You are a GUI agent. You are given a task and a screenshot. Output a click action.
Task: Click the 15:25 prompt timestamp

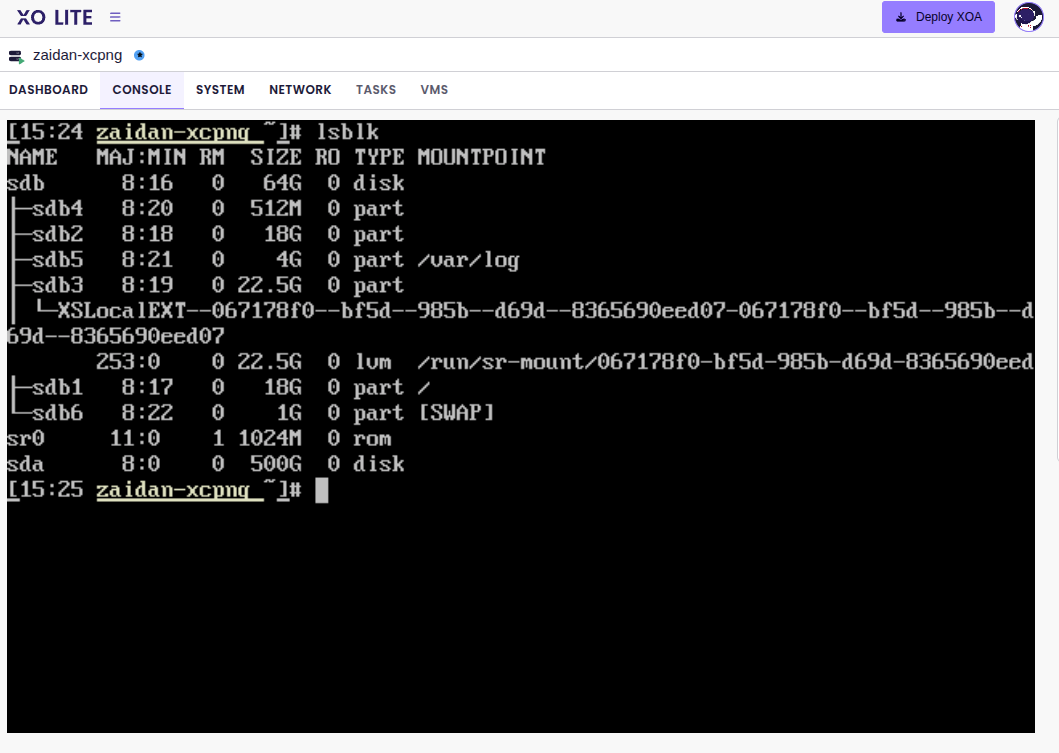click(51, 490)
